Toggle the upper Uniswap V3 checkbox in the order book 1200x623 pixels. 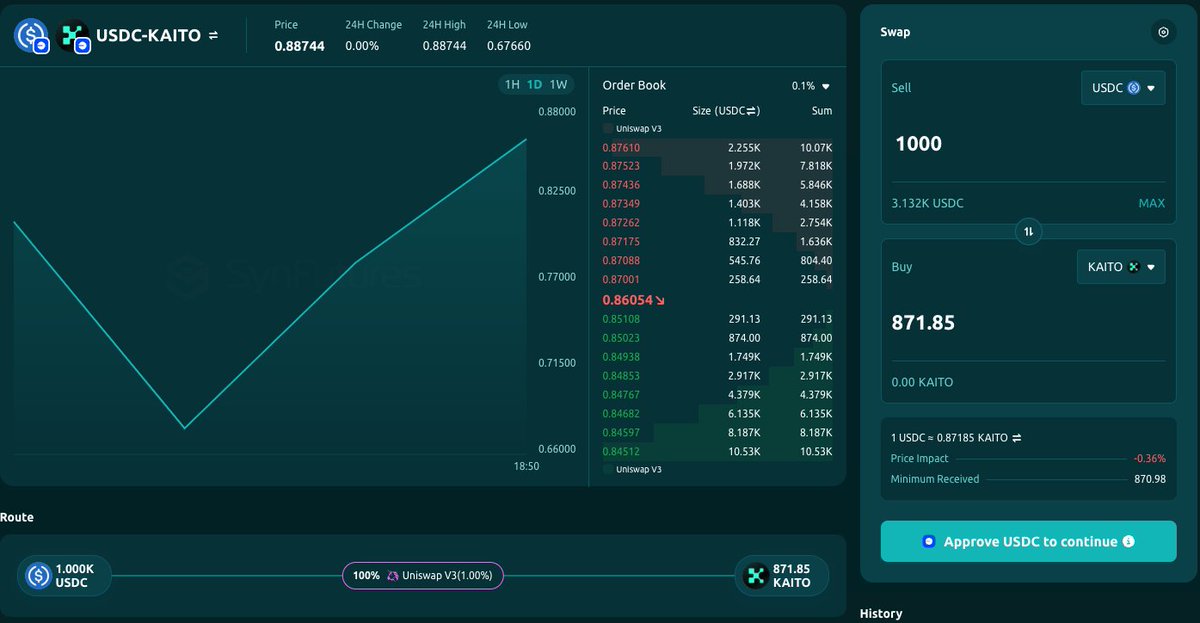pos(608,129)
